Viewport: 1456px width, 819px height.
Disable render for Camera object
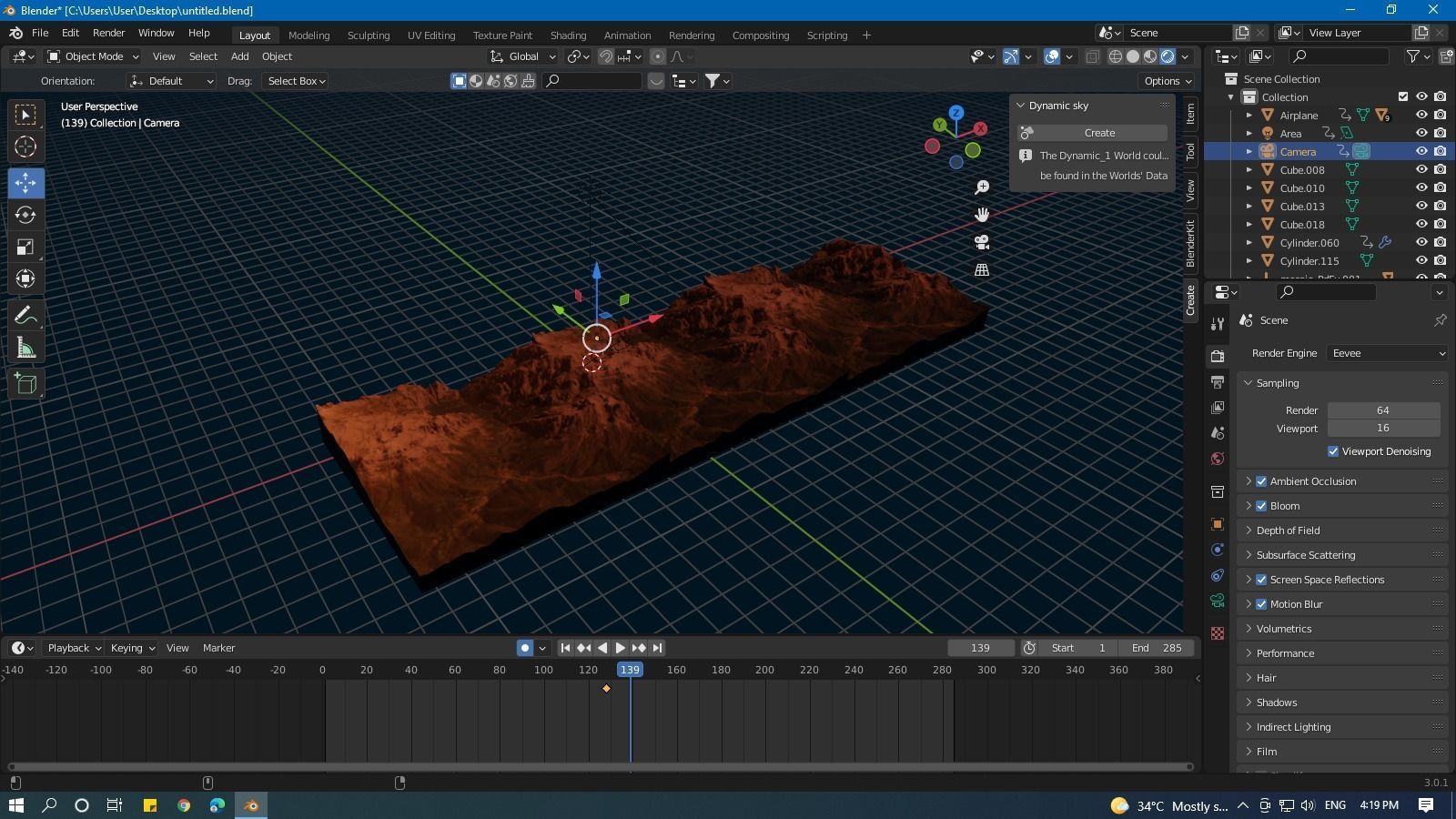tap(1440, 151)
